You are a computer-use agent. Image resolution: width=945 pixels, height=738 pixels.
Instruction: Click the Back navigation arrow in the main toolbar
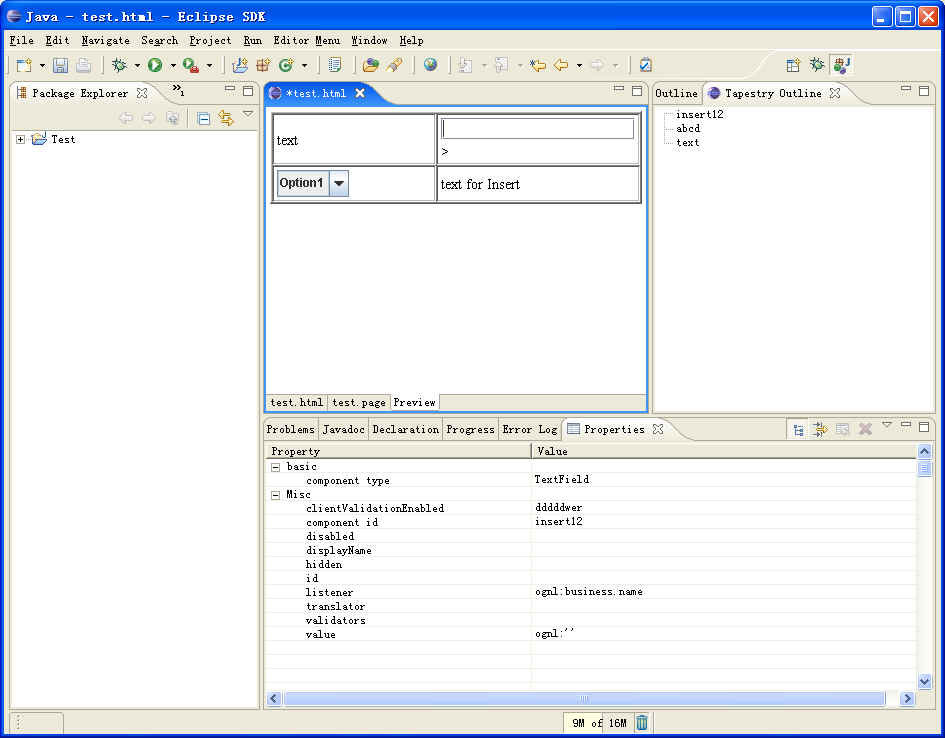(x=561, y=65)
